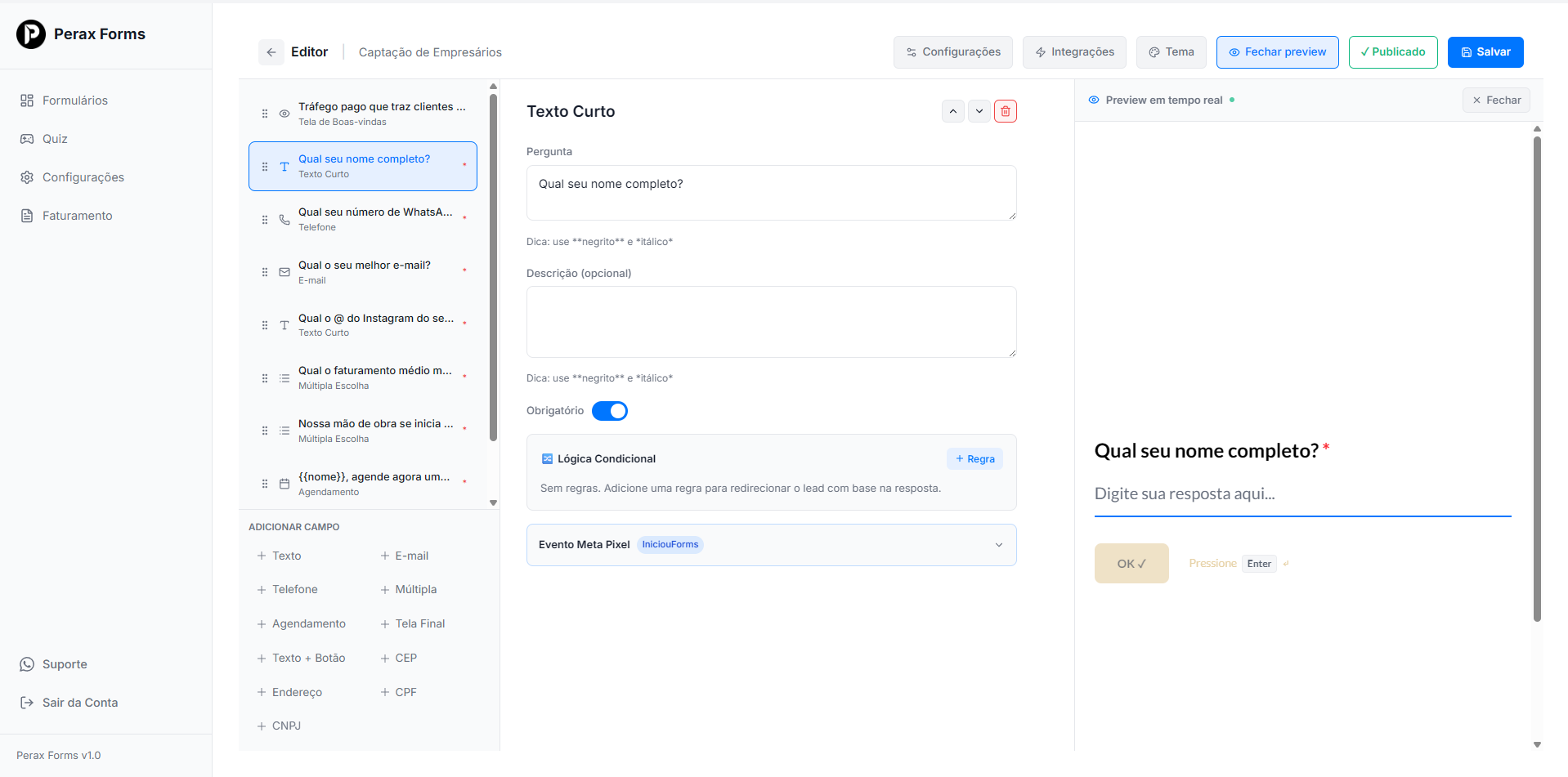Open the Integrações button
The image size is (1568, 777).
coord(1074,52)
